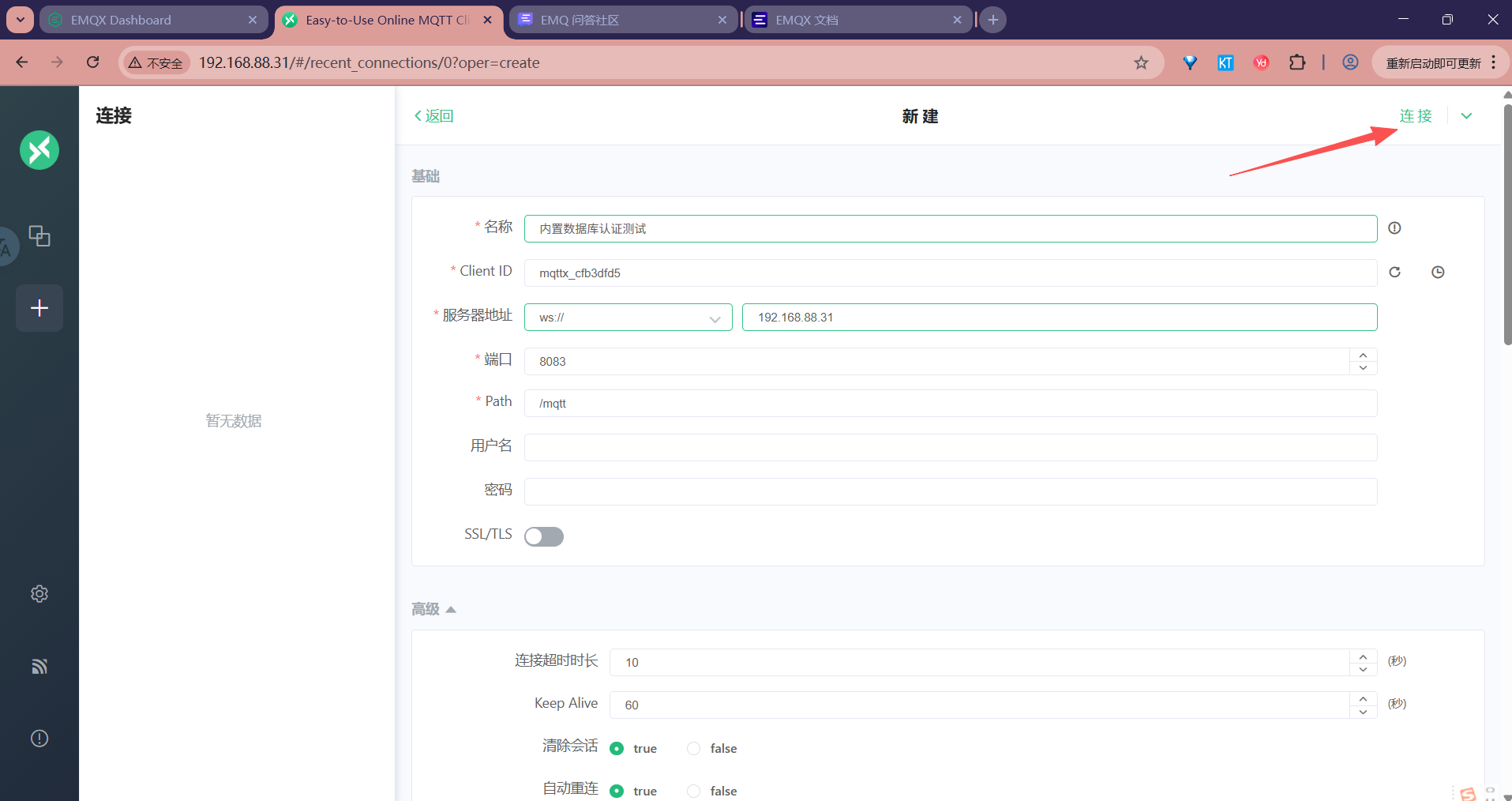Open settings gear in the sidebar

(x=39, y=594)
